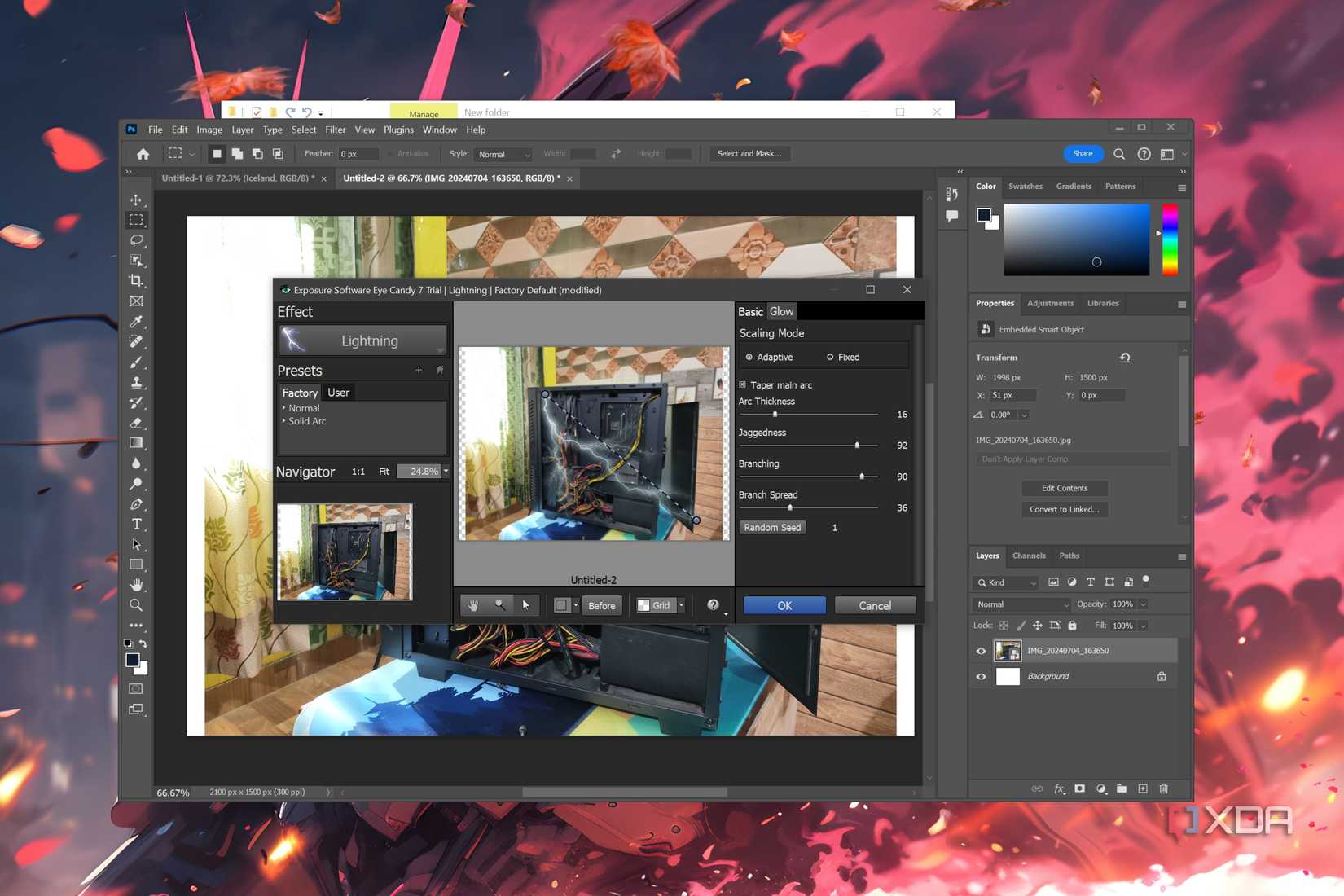Click the Photoshop Home icon

143,153
